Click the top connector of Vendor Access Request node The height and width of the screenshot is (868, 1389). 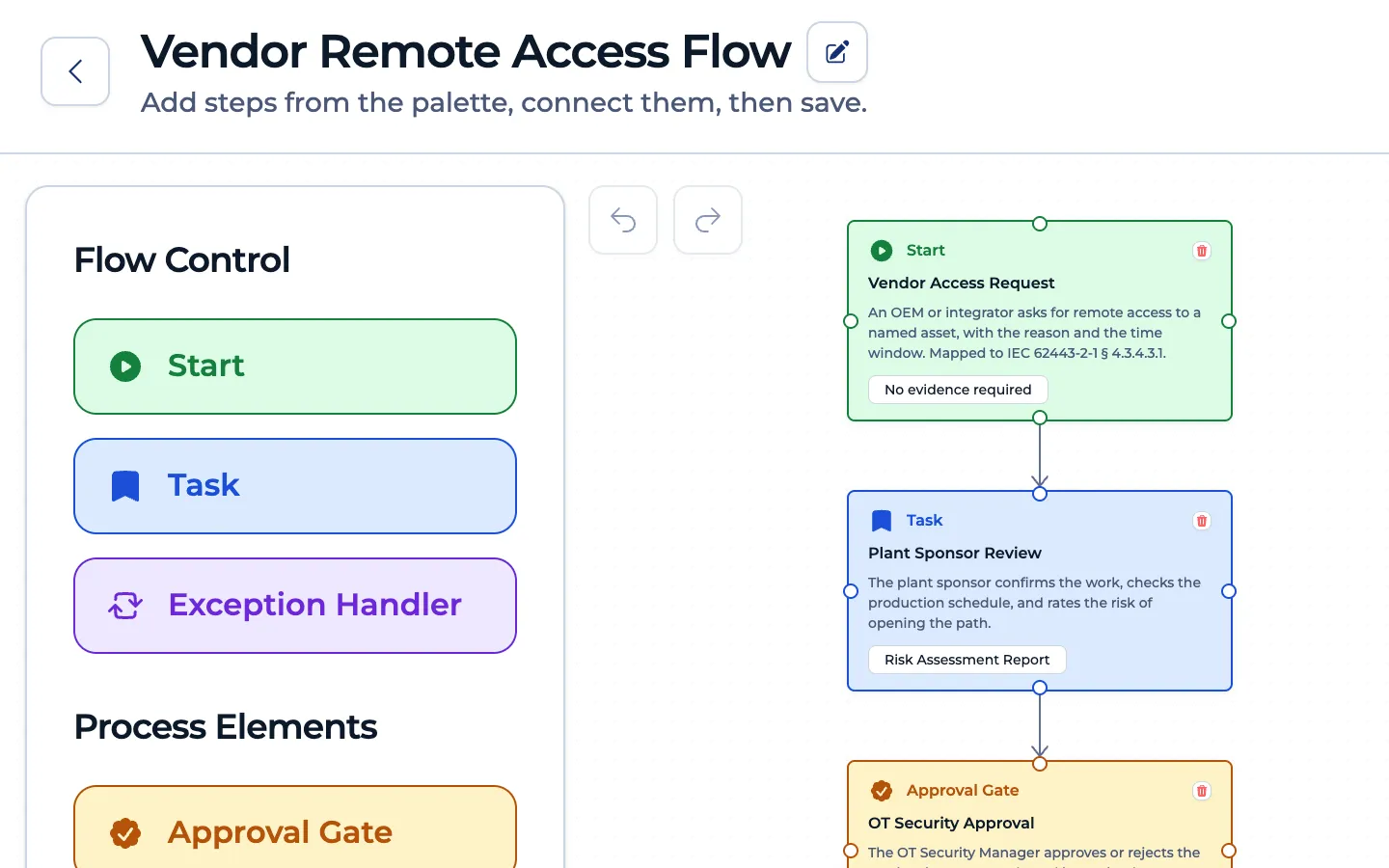(x=1040, y=224)
